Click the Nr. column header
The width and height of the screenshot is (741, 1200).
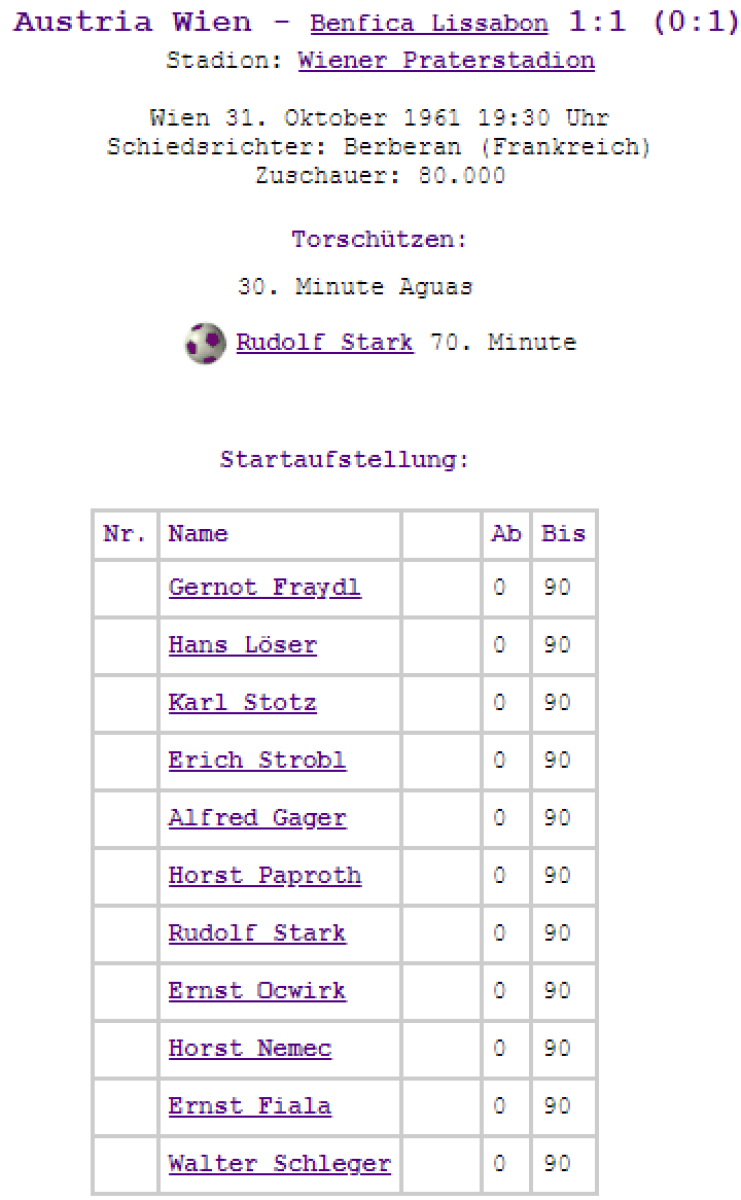(124, 534)
